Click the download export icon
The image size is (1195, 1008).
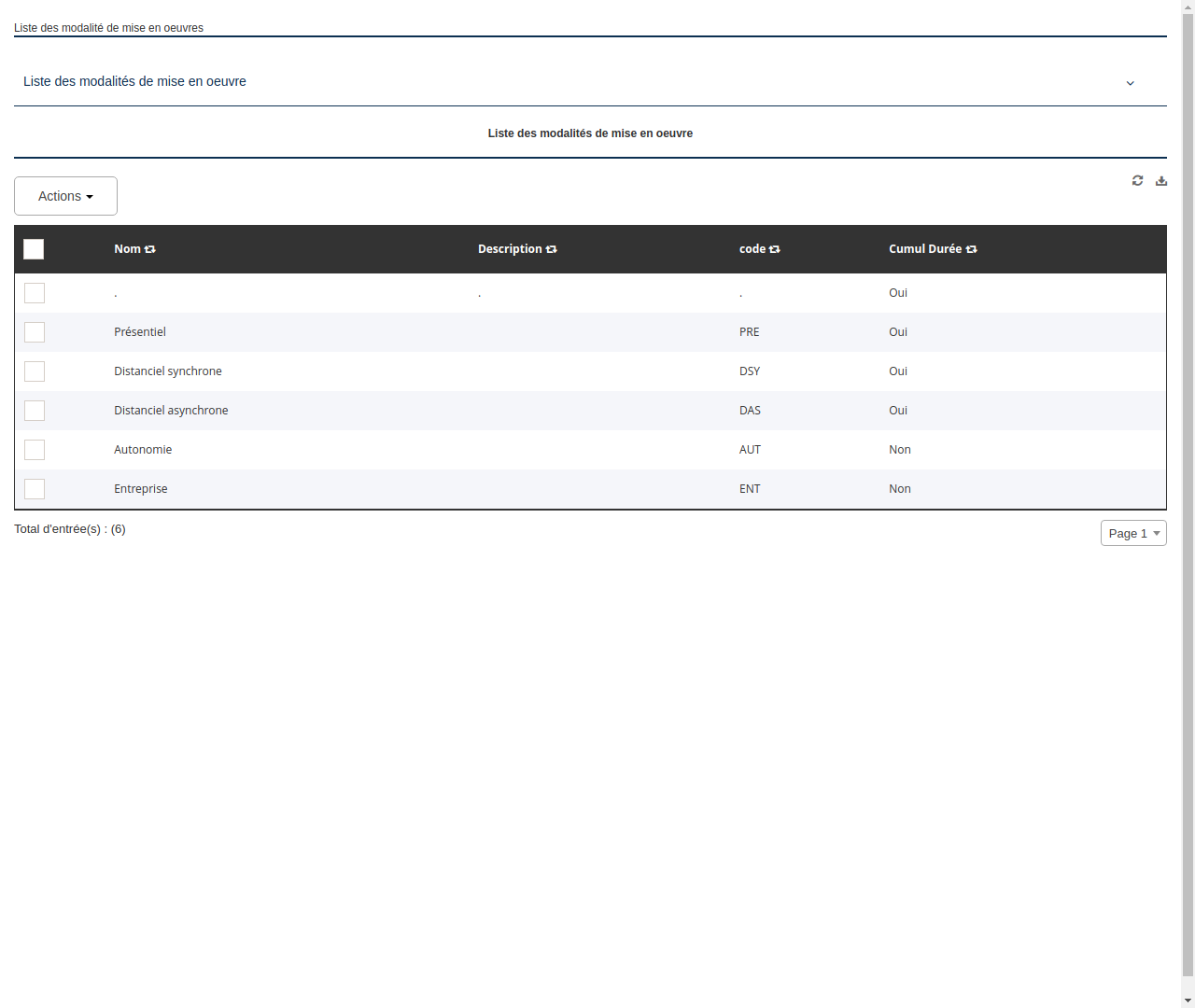(1160, 180)
